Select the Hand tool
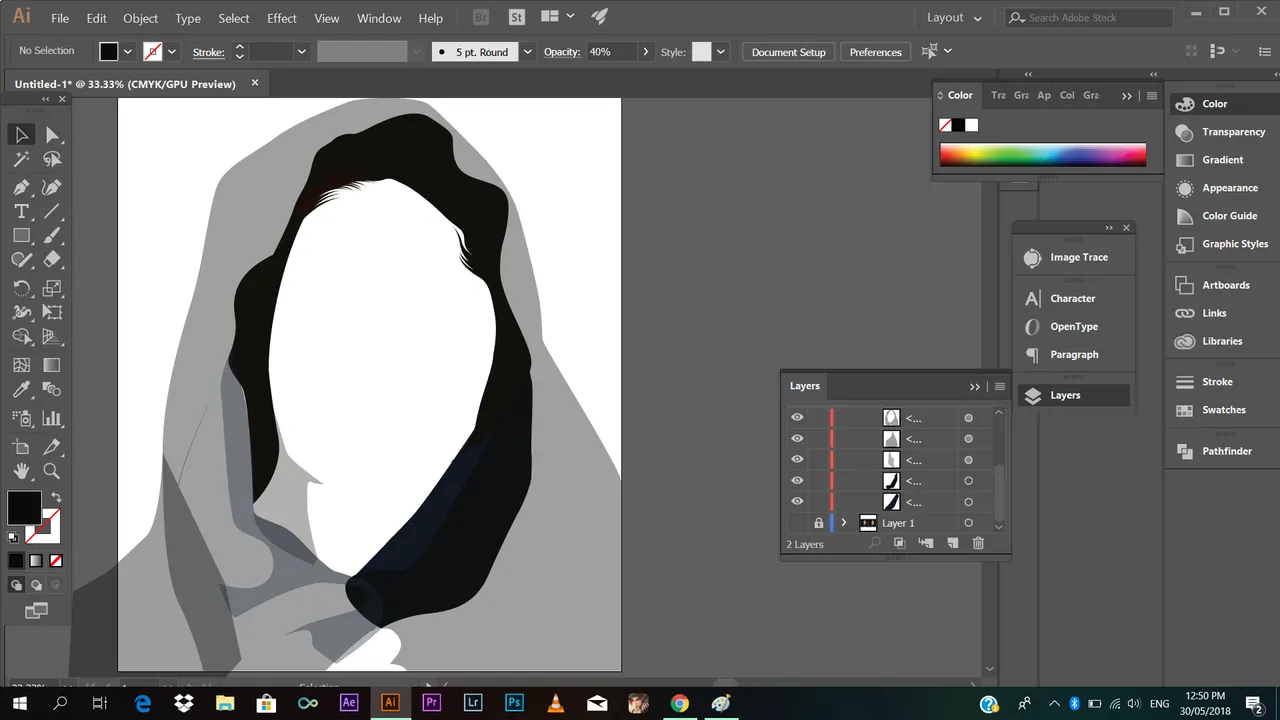 coord(21,471)
